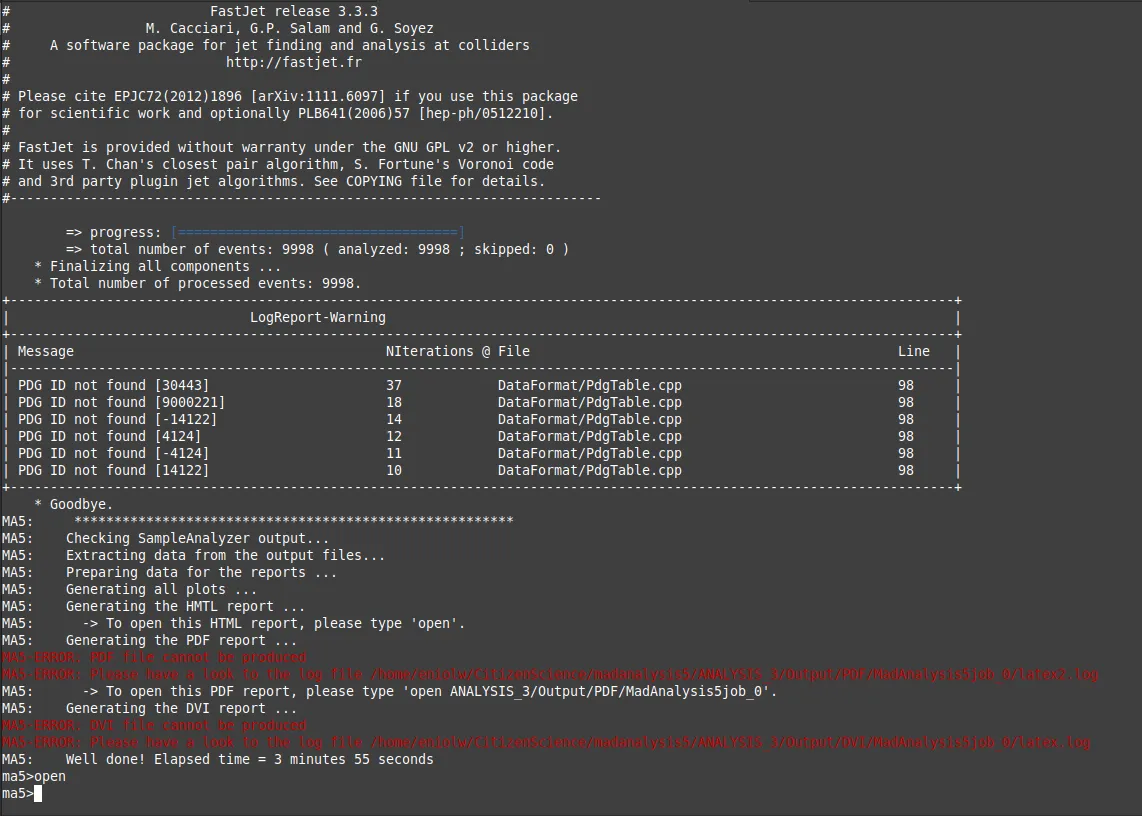Click 'Finalizing all components ...' line

[157, 267]
